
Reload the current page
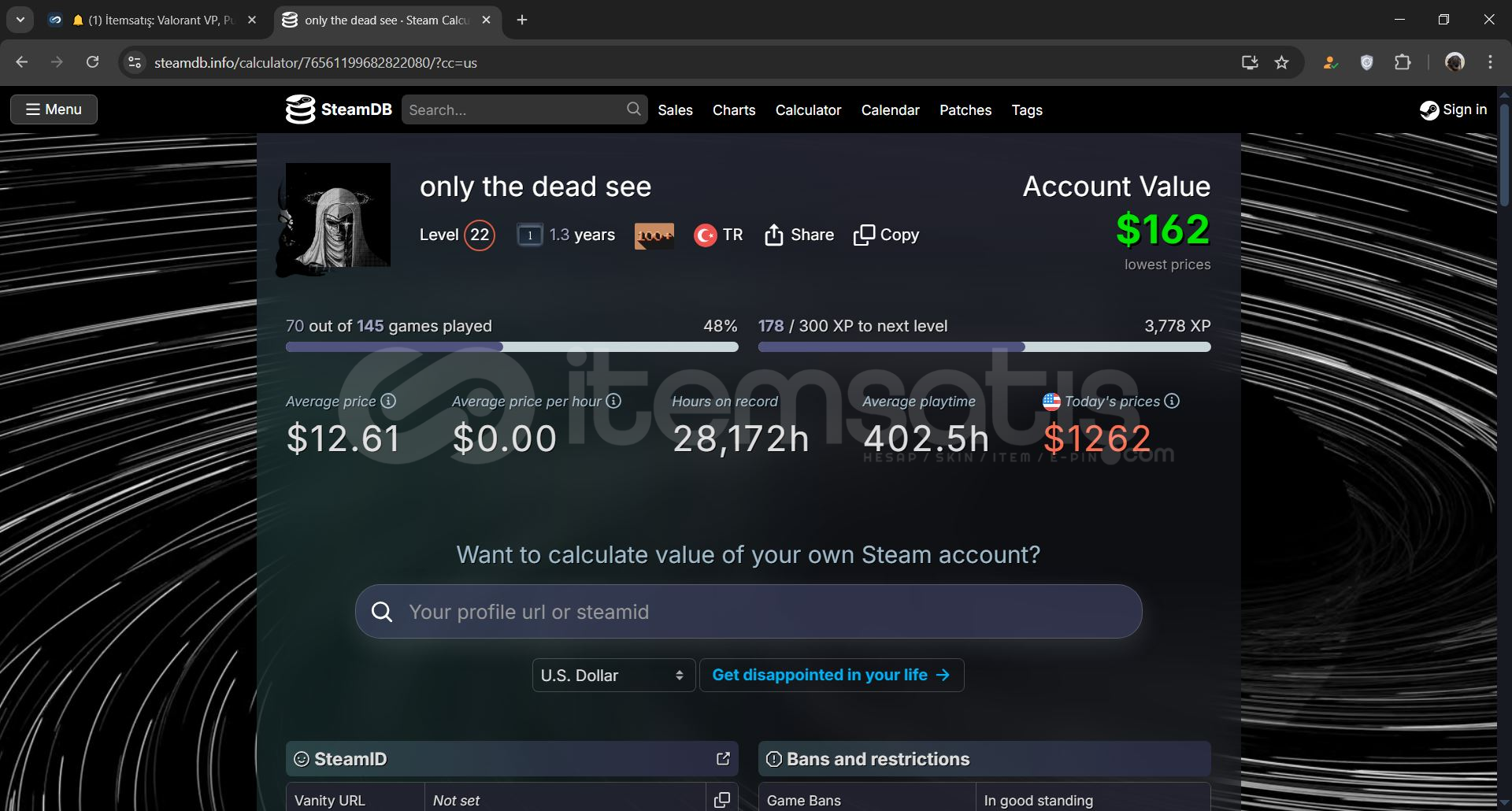92,62
